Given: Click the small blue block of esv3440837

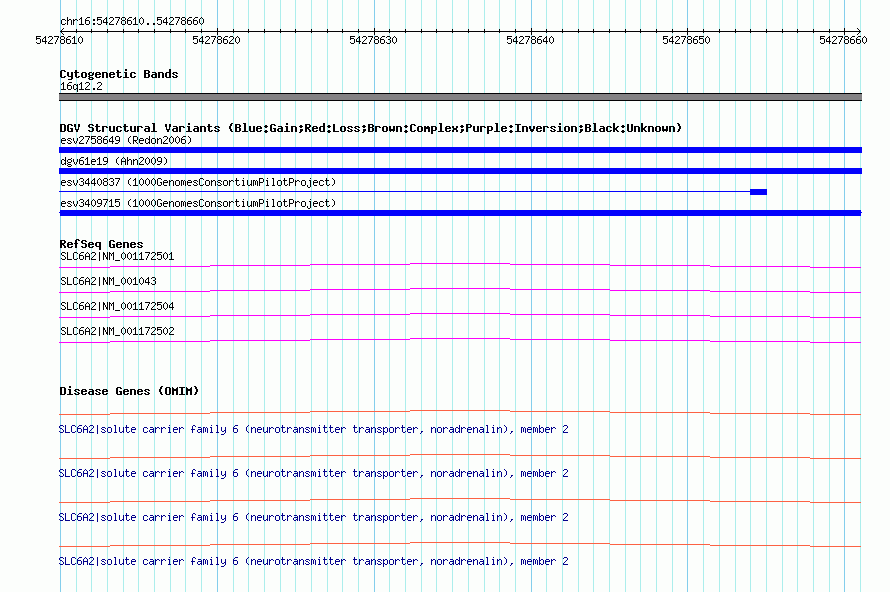Looking at the screenshot, I should point(758,192).
